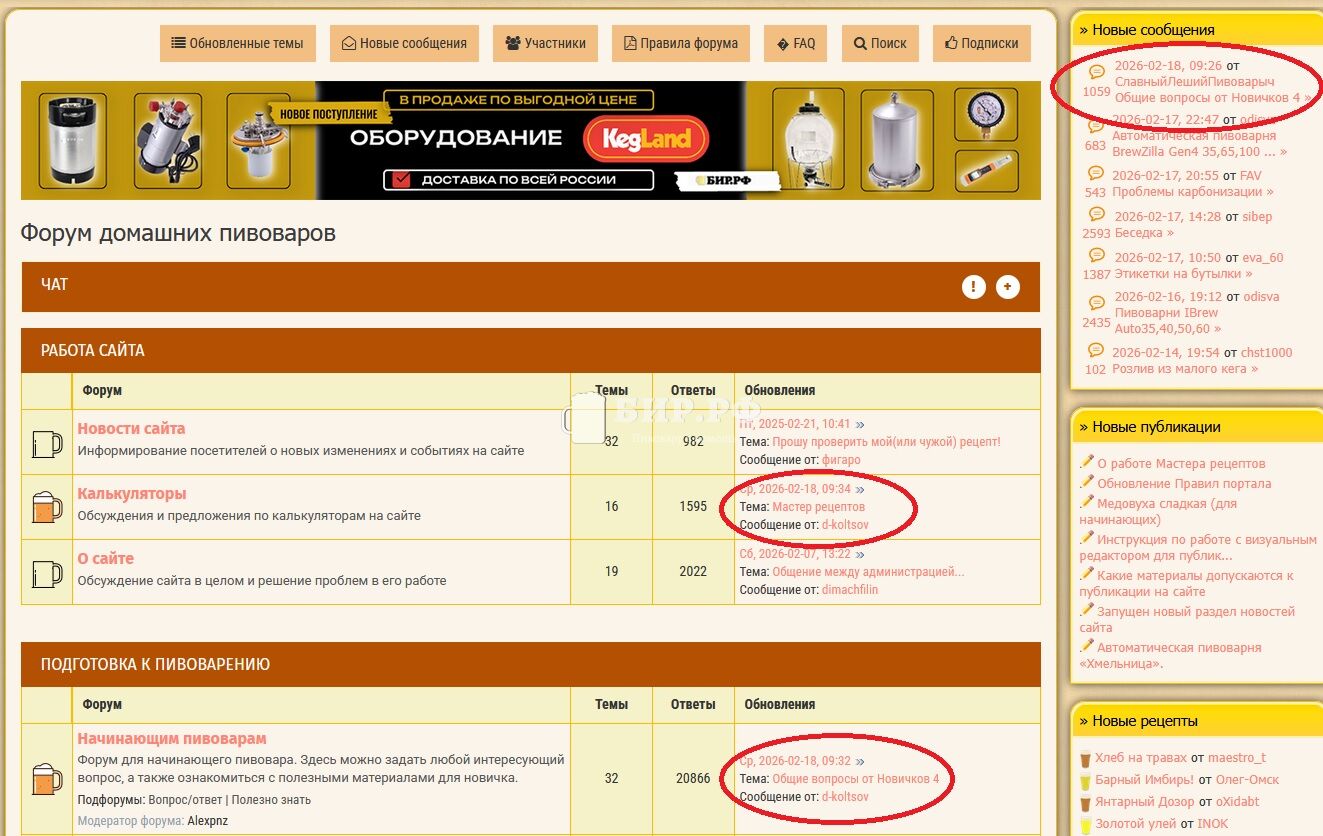The image size is (1323, 836).
Task: Open the Участники page
Action: pos(545,43)
